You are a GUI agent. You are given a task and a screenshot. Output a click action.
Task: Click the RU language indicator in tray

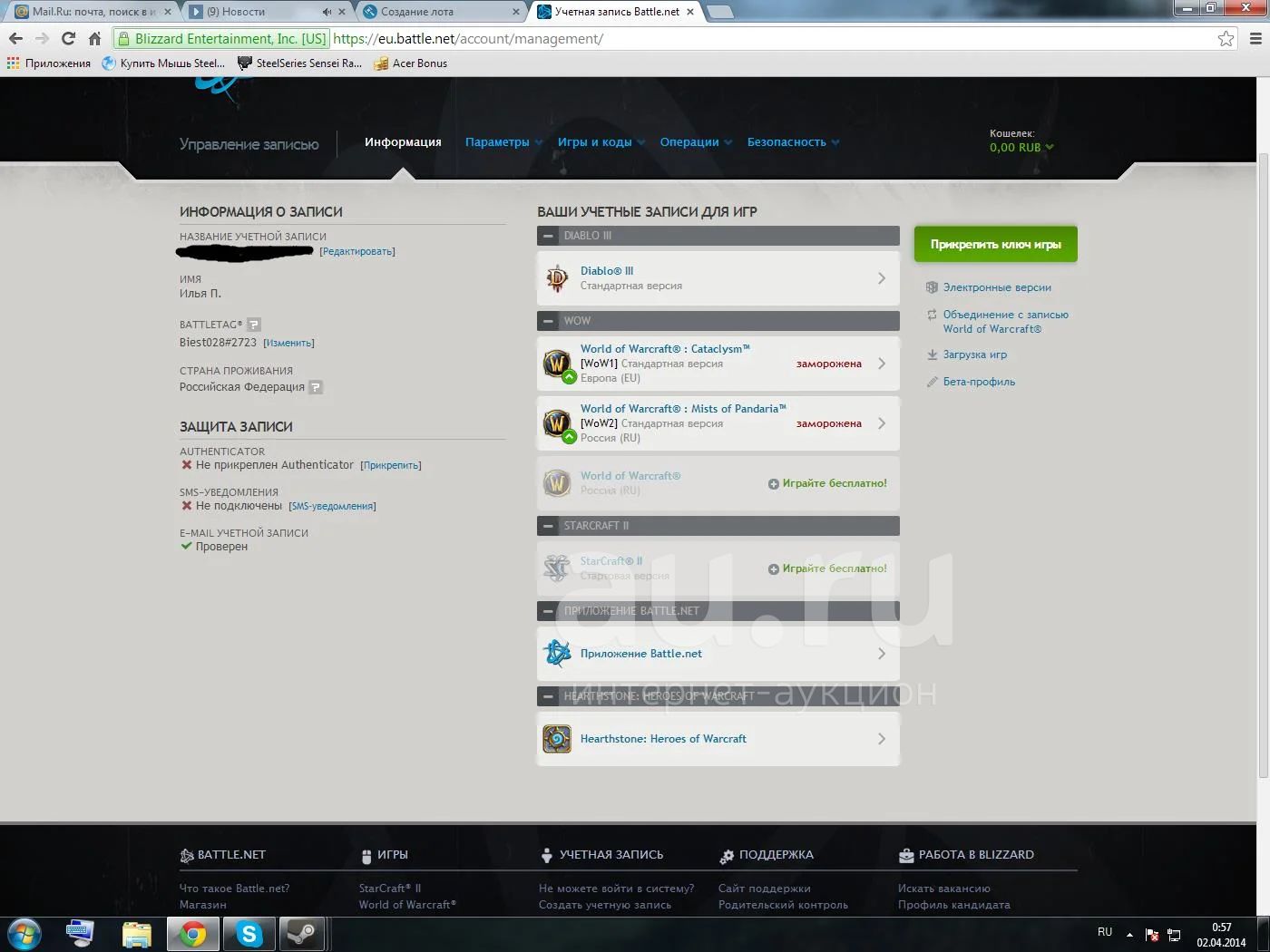coord(1104,932)
